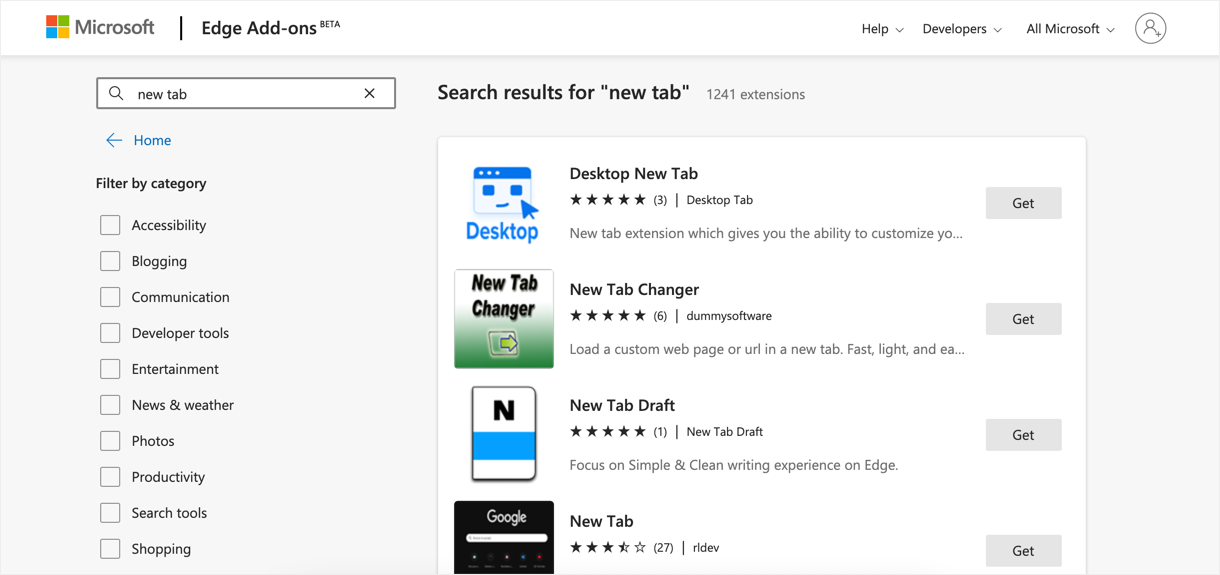Open the Google-themed New Tab extension icon
1220x575 pixels.
[x=503, y=537]
